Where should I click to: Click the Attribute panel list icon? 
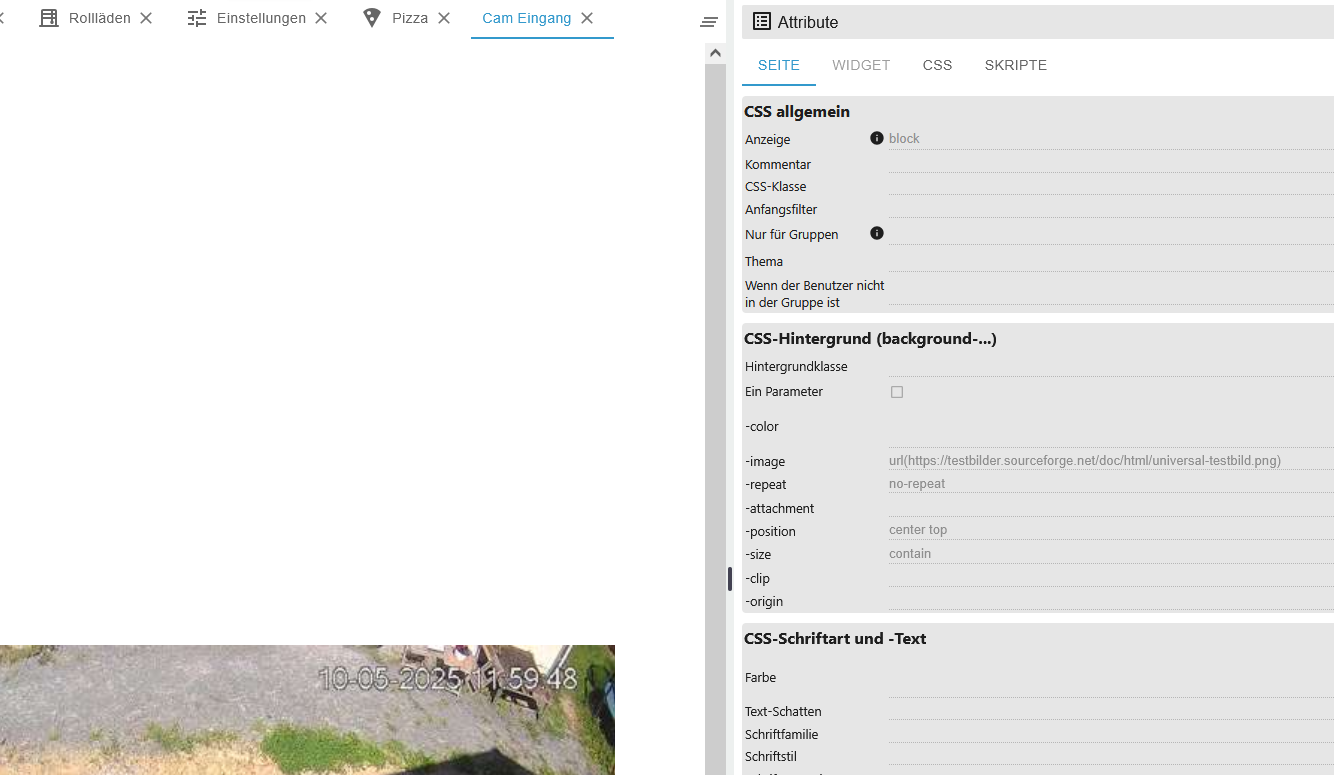762,22
